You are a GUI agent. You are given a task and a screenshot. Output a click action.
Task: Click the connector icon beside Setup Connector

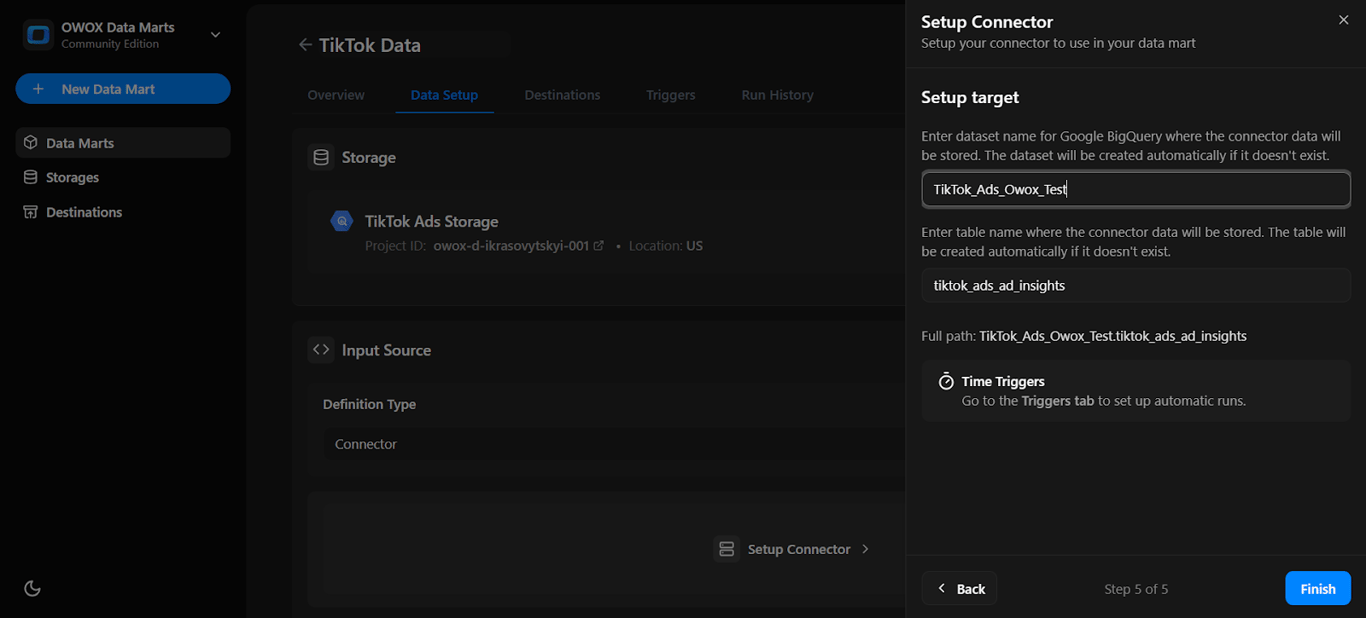727,549
